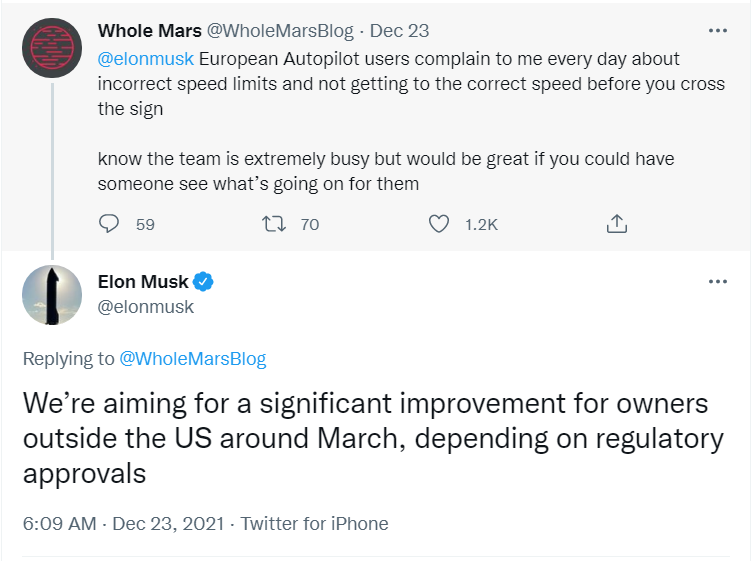Click the Dec 23 tweet date
The width and height of the screenshot is (751, 561).
(x=399, y=31)
